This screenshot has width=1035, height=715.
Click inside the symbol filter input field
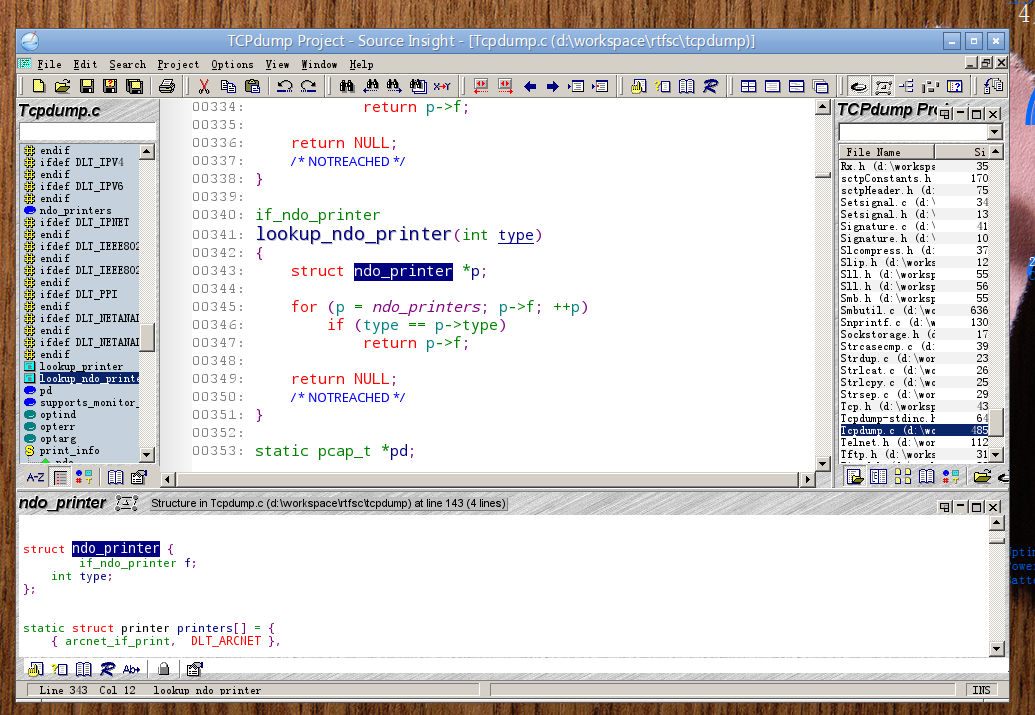pos(88,131)
